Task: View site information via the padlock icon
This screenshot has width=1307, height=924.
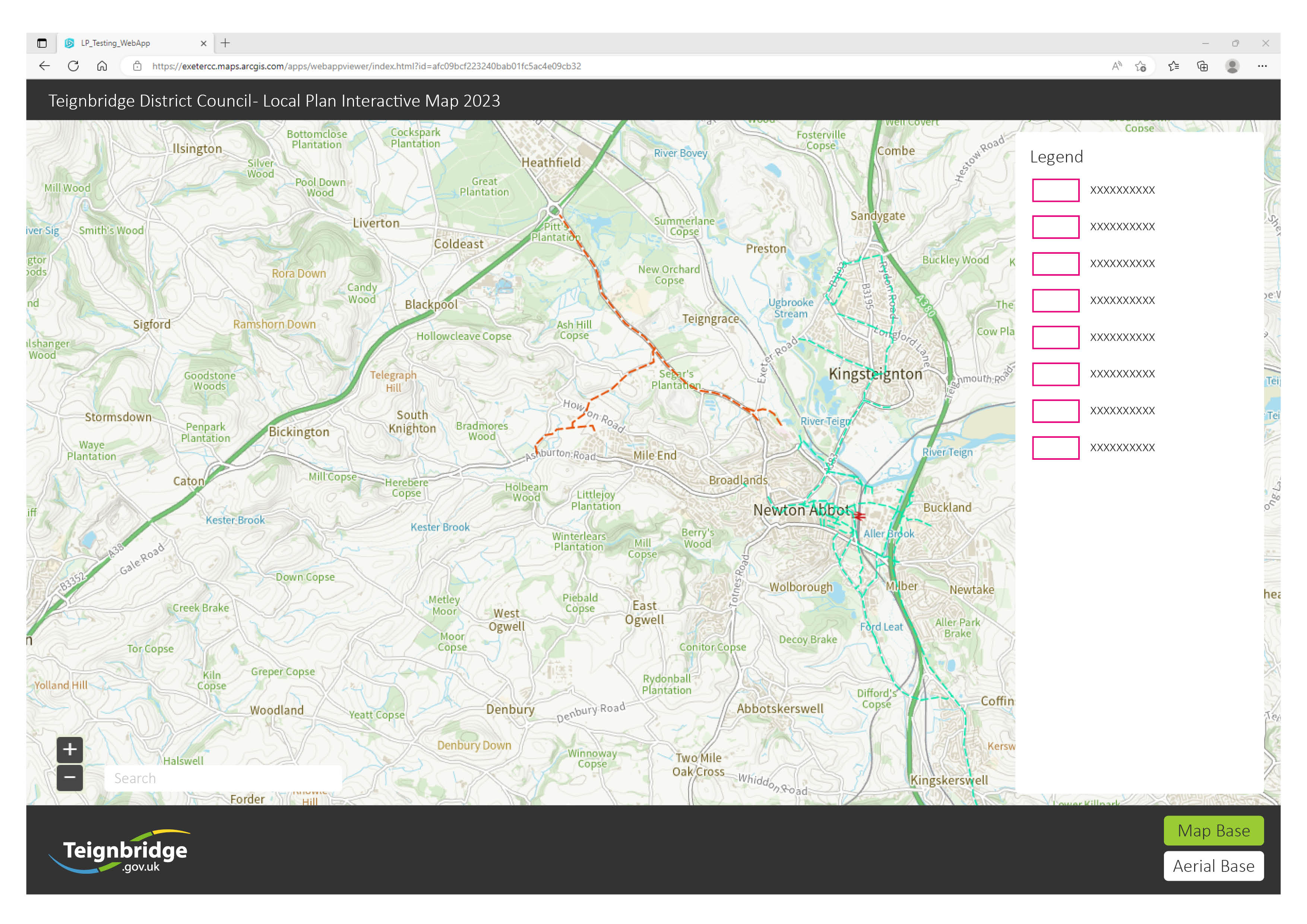Action: point(137,66)
